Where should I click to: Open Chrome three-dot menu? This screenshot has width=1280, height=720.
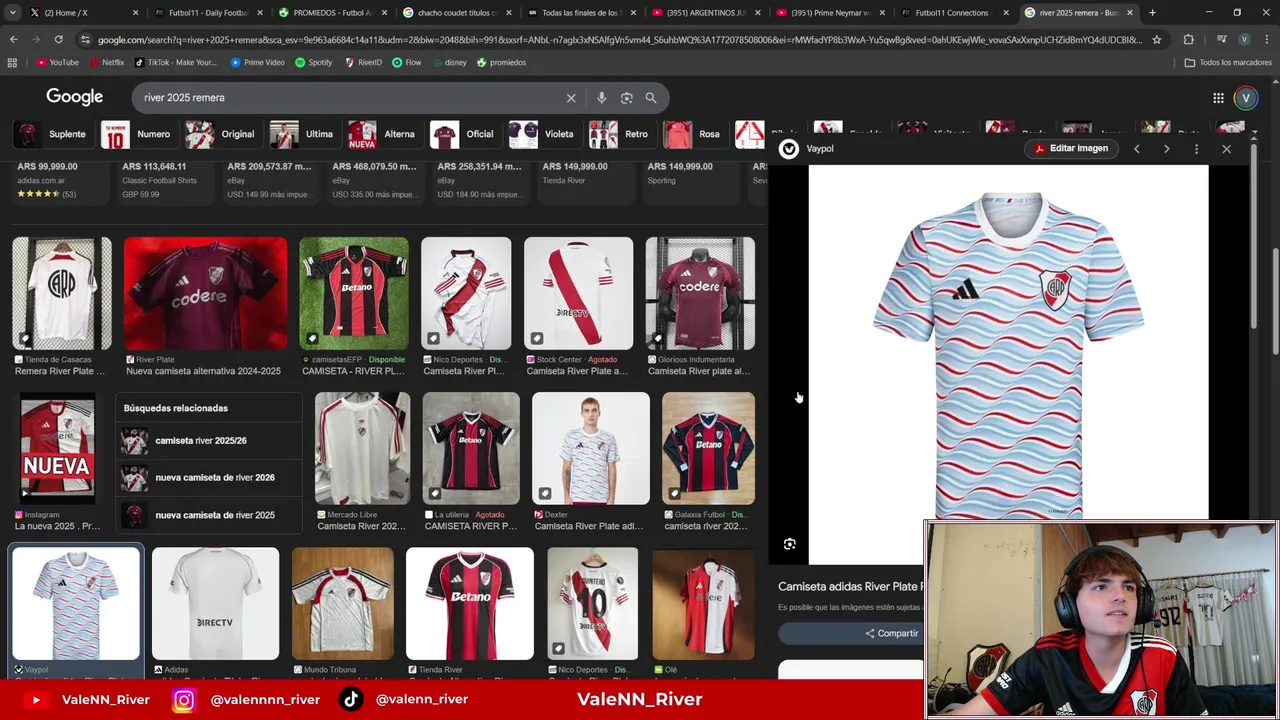pyautogui.click(x=1265, y=39)
